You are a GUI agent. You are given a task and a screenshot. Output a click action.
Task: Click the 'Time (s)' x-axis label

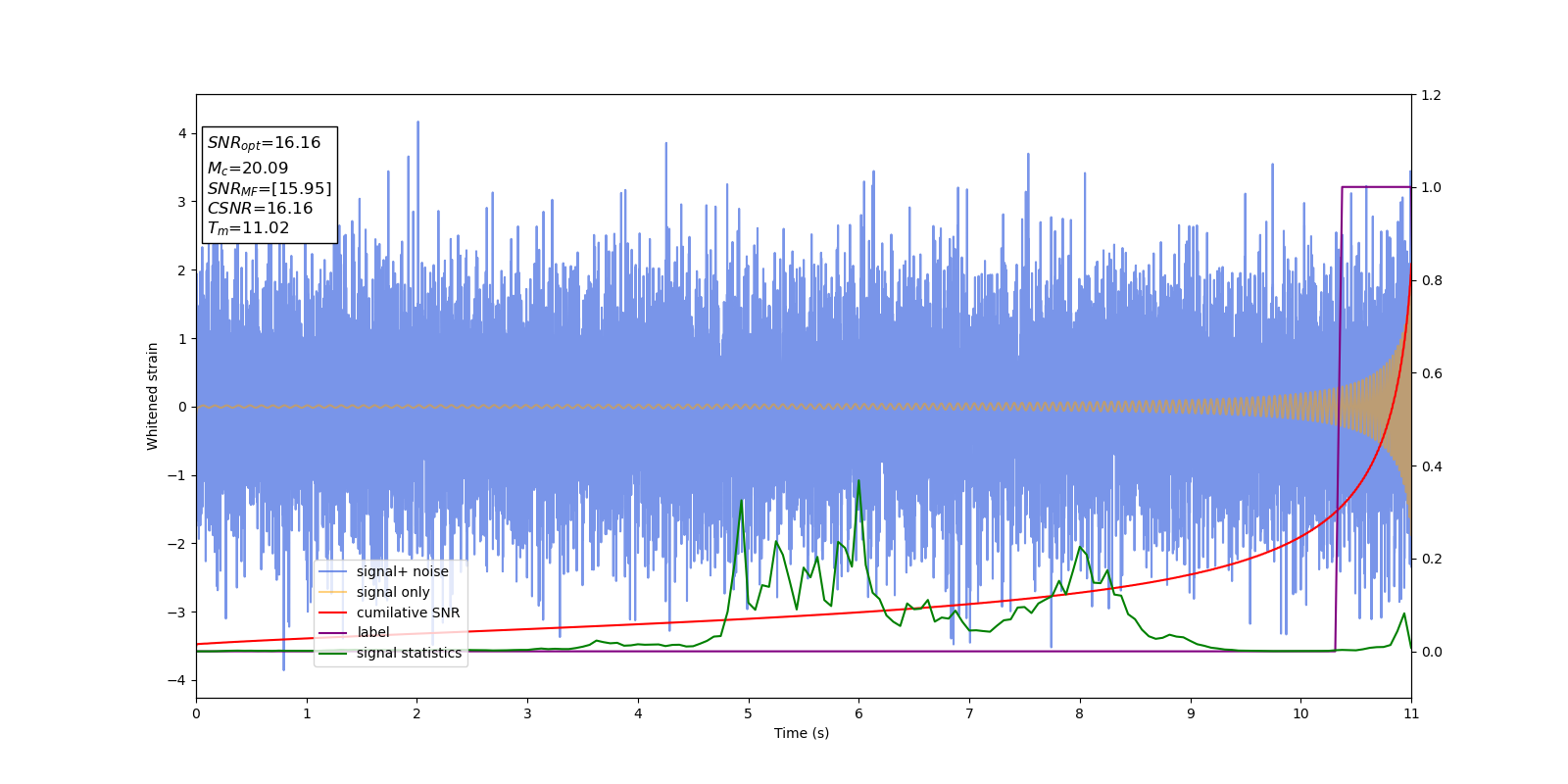click(x=802, y=733)
